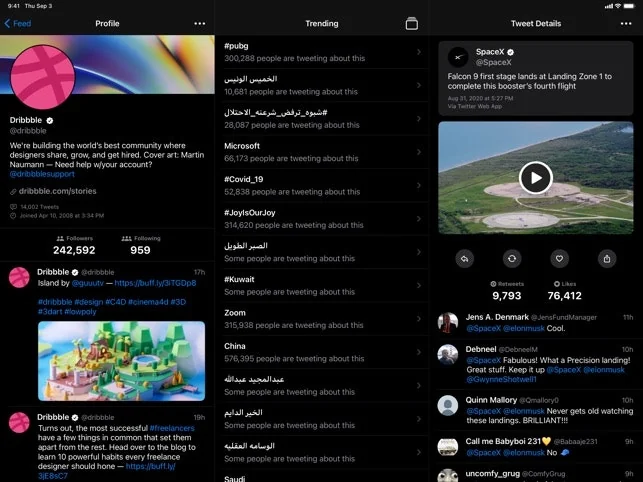643x482 pixels.
Task: Open Island 3D artwork image
Action: point(121,361)
